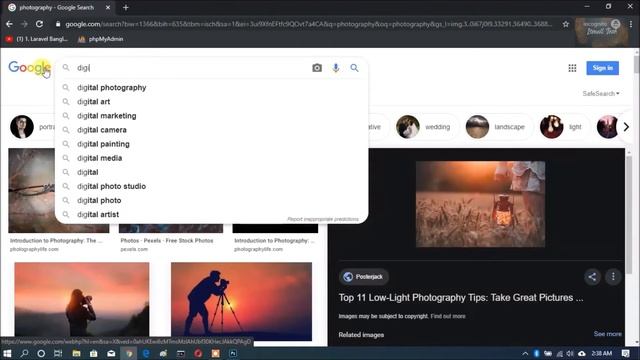The height and width of the screenshot is (360, 640).
Task: Open Photos - Pexels Free Stock Photos result
Action: [167, 241]
